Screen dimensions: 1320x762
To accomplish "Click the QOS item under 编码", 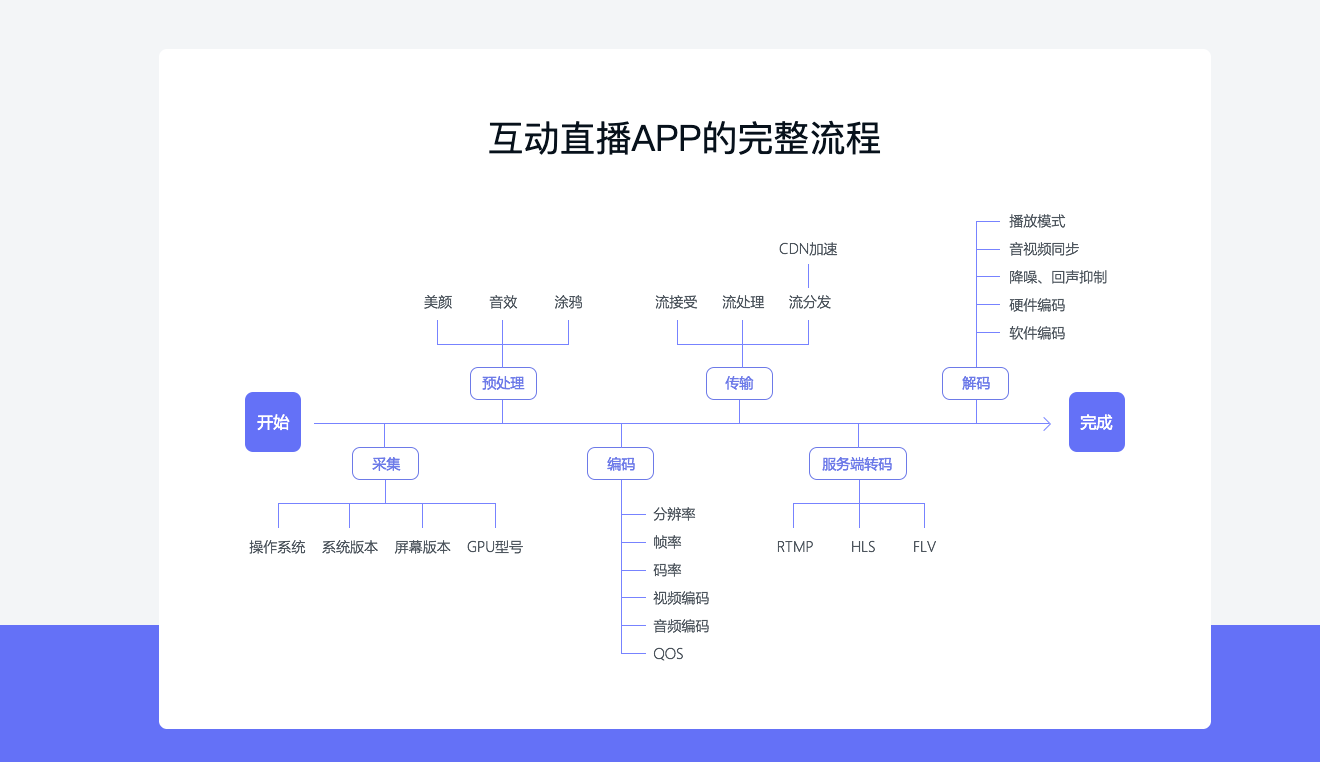I will [668, 654].
